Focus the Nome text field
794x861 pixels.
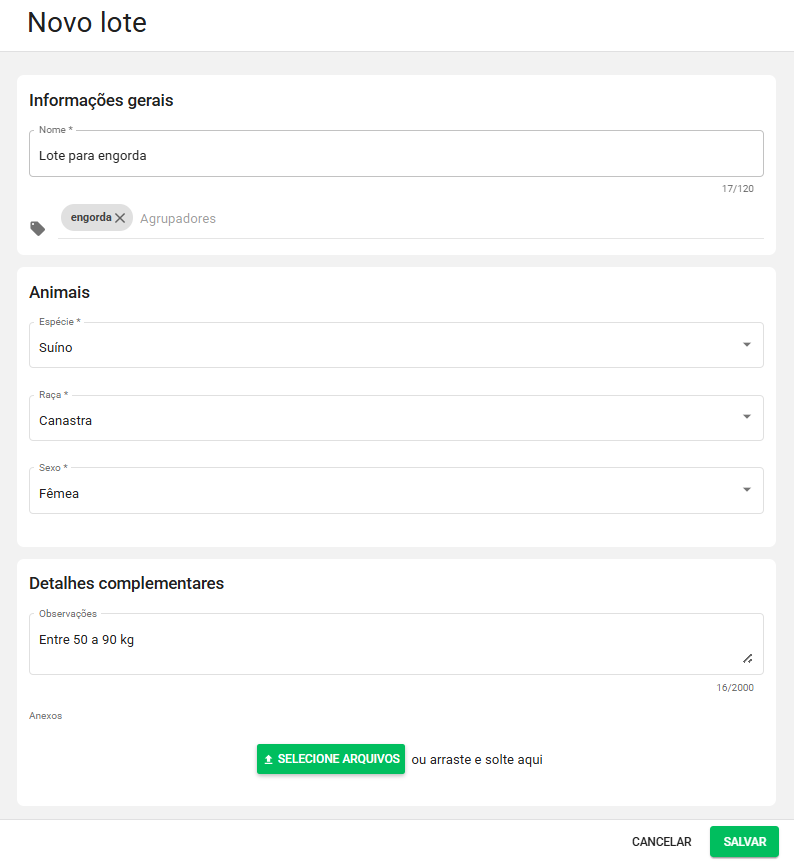coord(395,155)
